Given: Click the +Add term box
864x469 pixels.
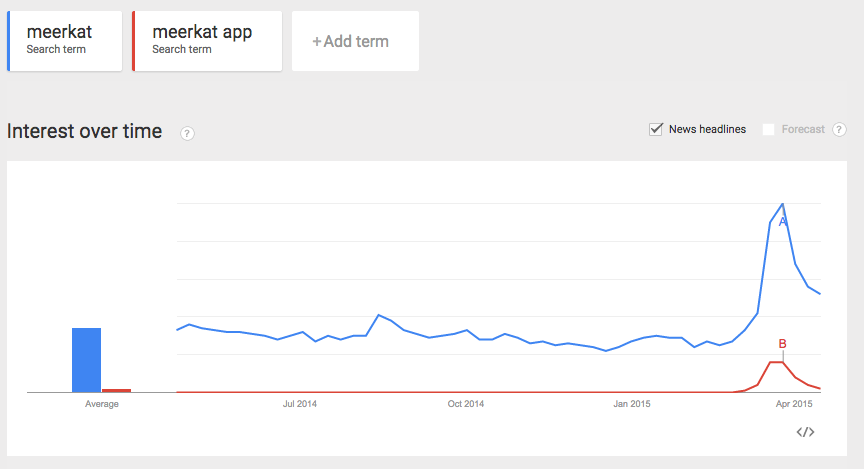Looking at the screenshot, I should pos(355,41).
